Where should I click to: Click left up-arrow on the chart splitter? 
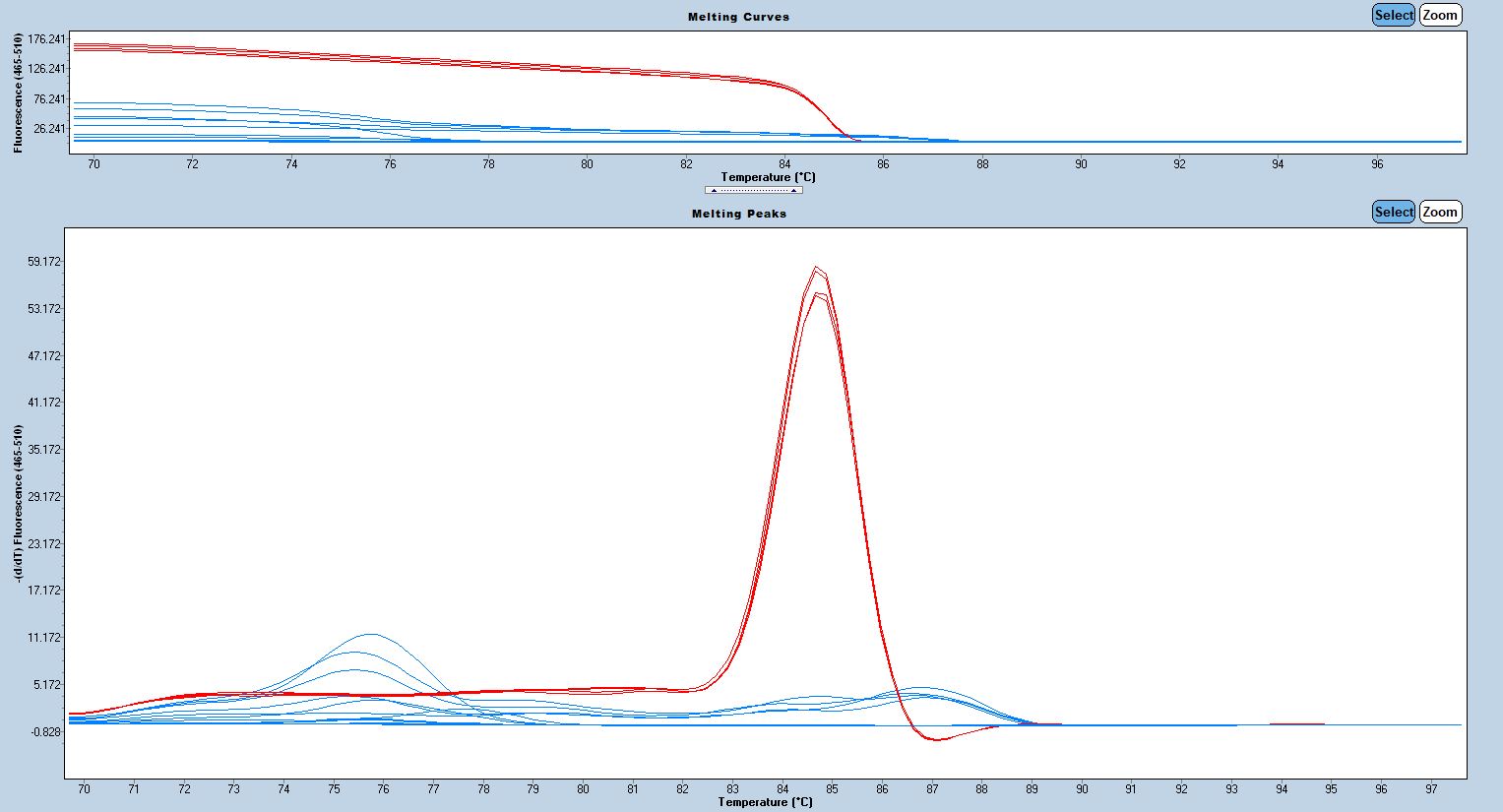click(715, 190)
